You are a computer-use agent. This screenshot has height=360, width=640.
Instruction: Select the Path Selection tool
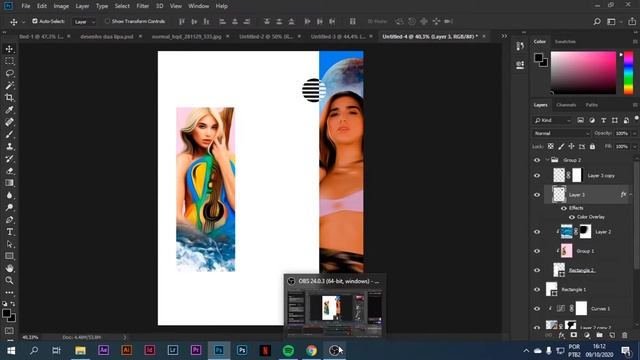point(9,244)
